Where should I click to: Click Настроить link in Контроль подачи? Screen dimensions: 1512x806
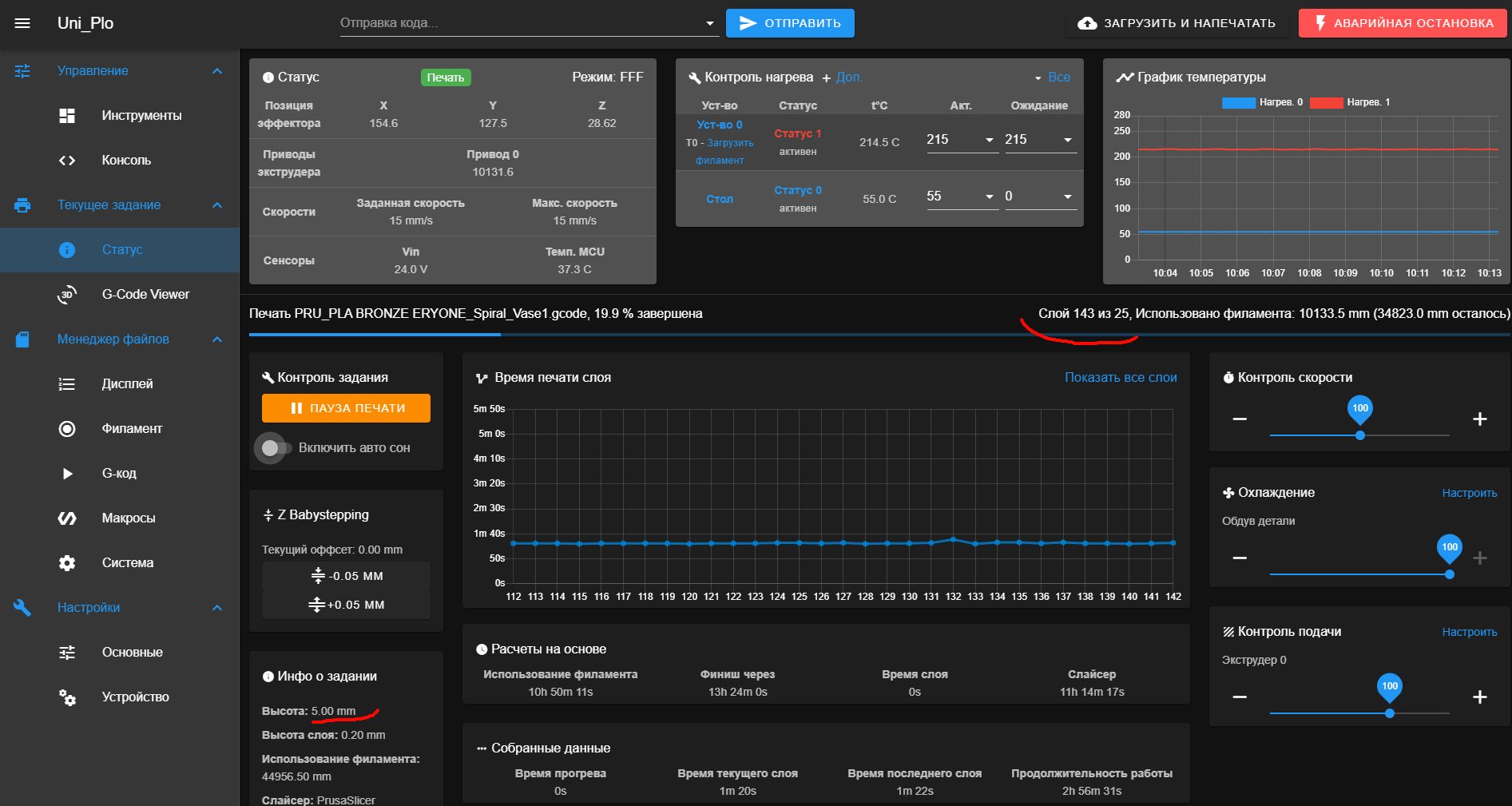coord(1470,632)
